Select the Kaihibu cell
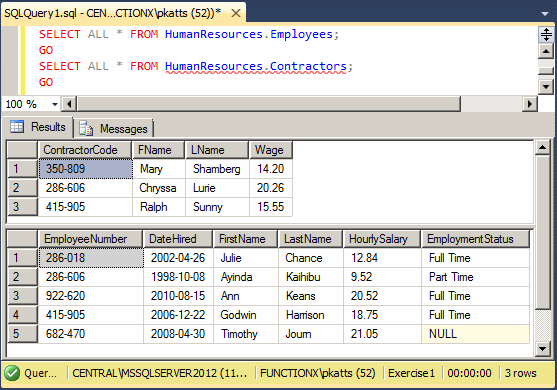This screenshot has width=557, height=390. tap(311, 277)
